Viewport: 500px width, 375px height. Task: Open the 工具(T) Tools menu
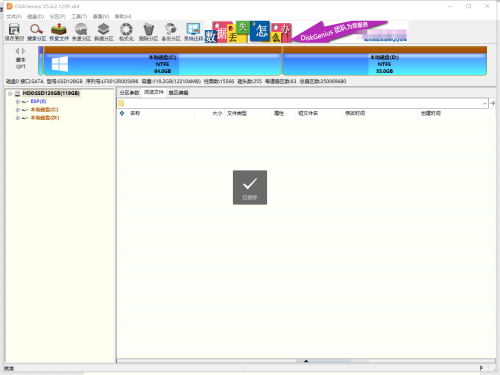click(79, 16)
